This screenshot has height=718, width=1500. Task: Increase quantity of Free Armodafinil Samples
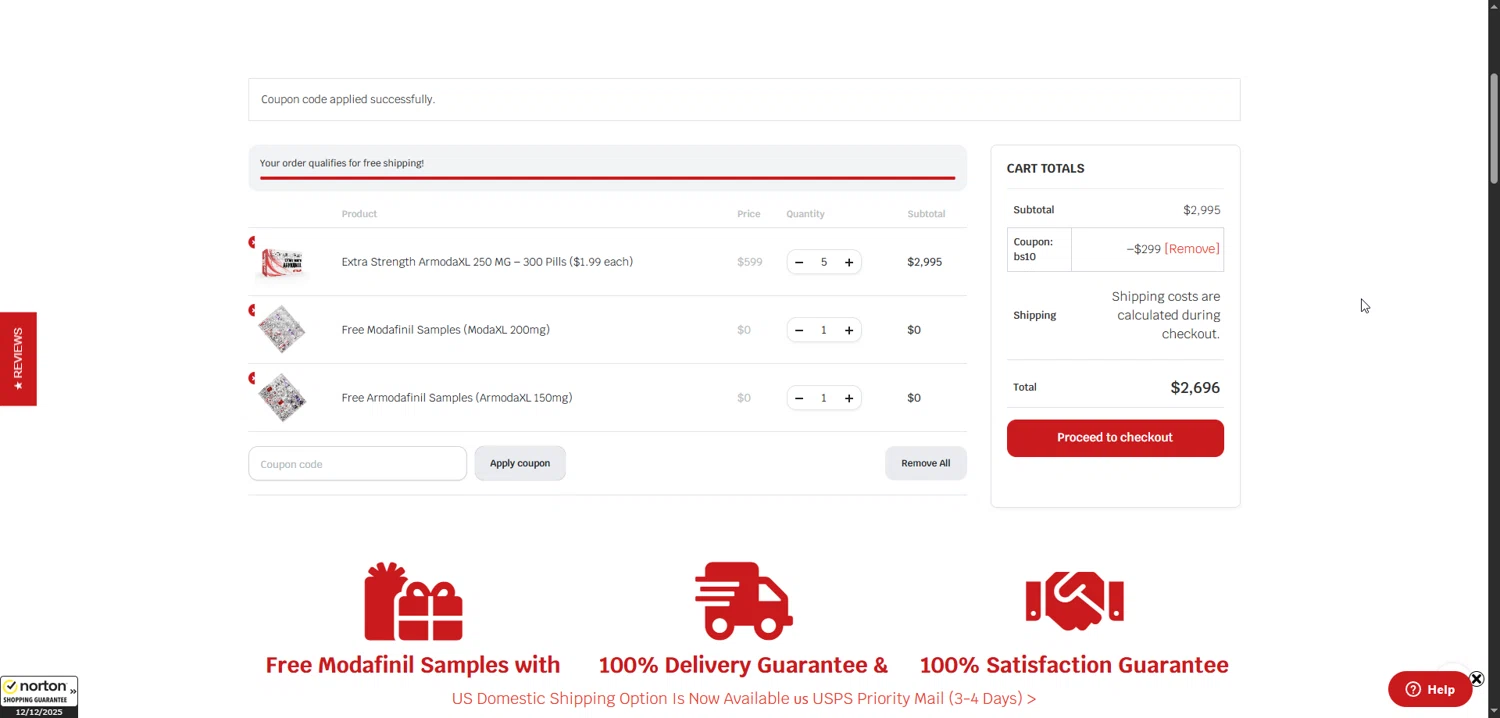(849, 398)
